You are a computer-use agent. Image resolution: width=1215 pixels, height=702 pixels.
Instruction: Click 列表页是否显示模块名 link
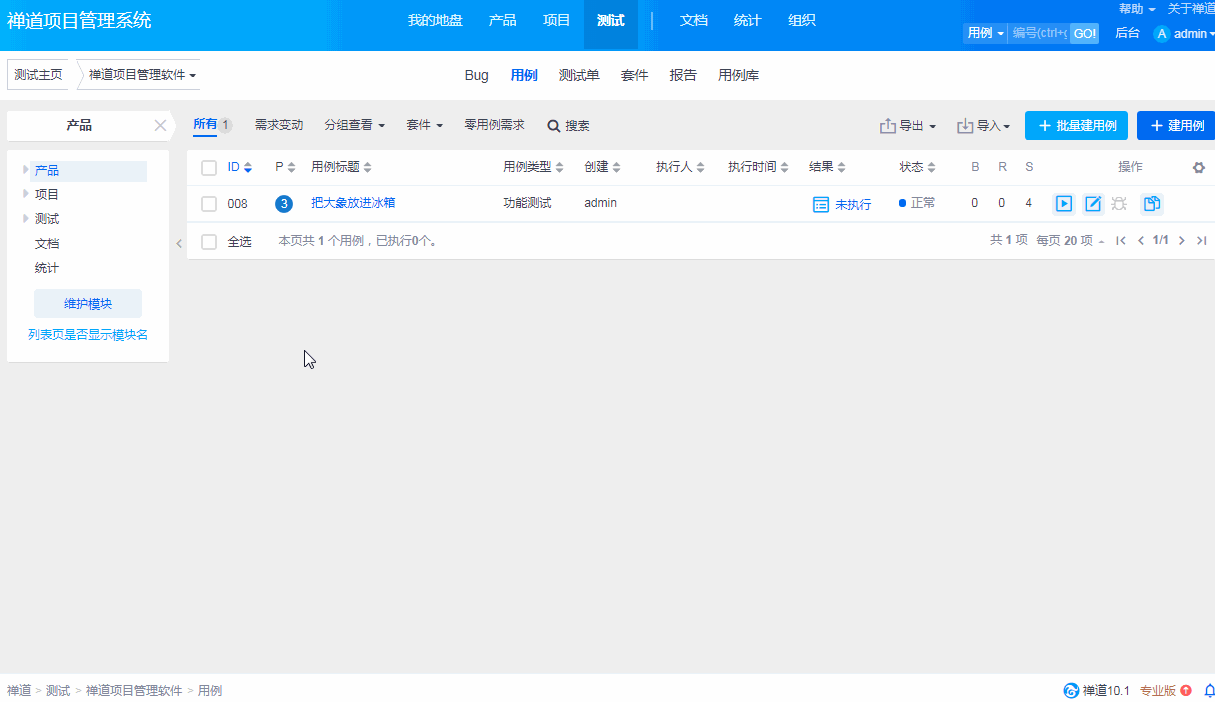pyautogui.click(x=88, y=335)
